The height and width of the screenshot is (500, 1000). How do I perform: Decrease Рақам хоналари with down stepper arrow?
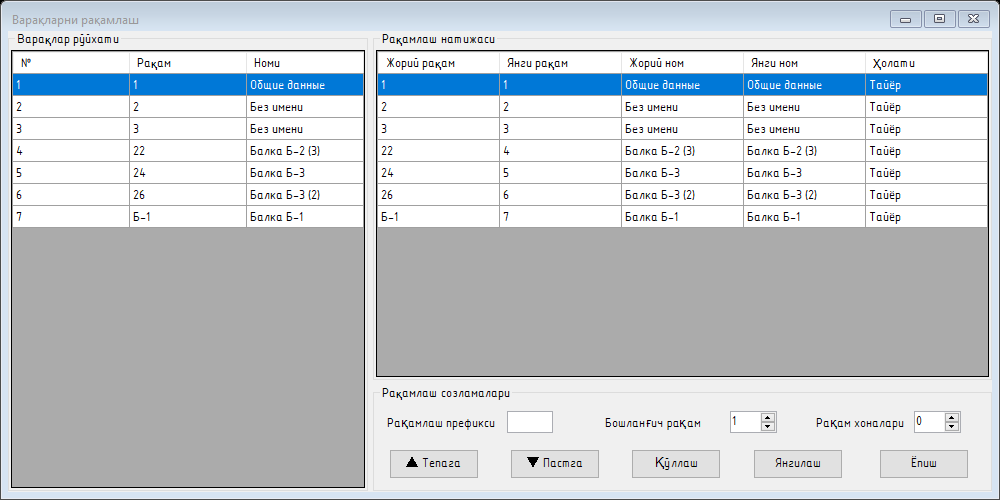click(952, 426)
